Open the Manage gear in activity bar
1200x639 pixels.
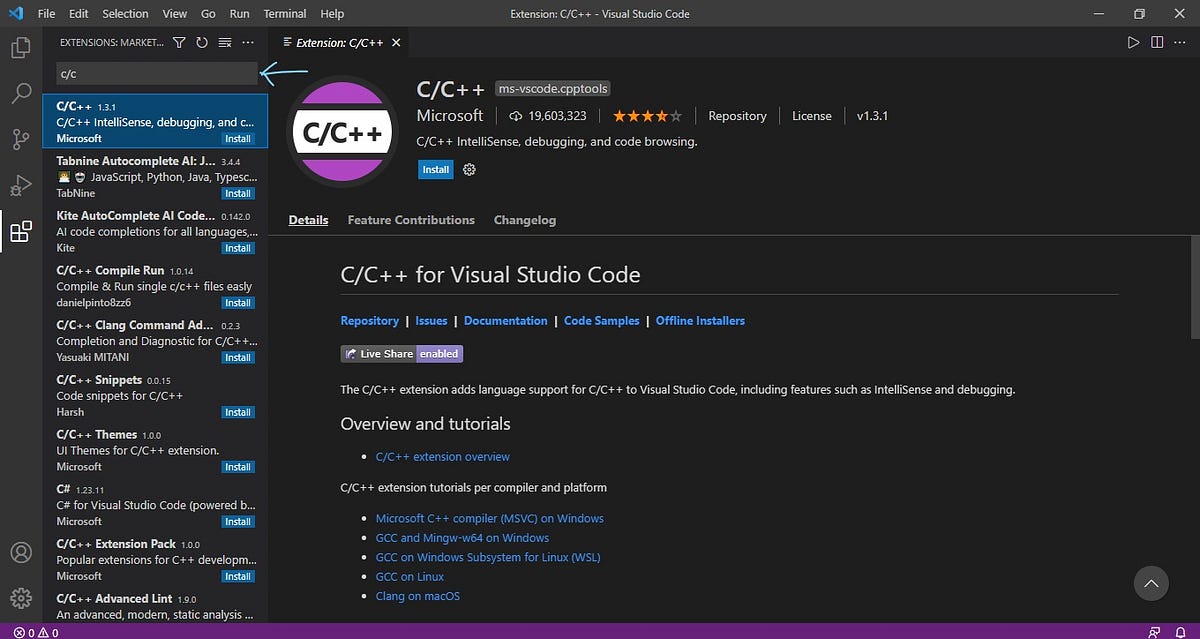pos(20,598)
